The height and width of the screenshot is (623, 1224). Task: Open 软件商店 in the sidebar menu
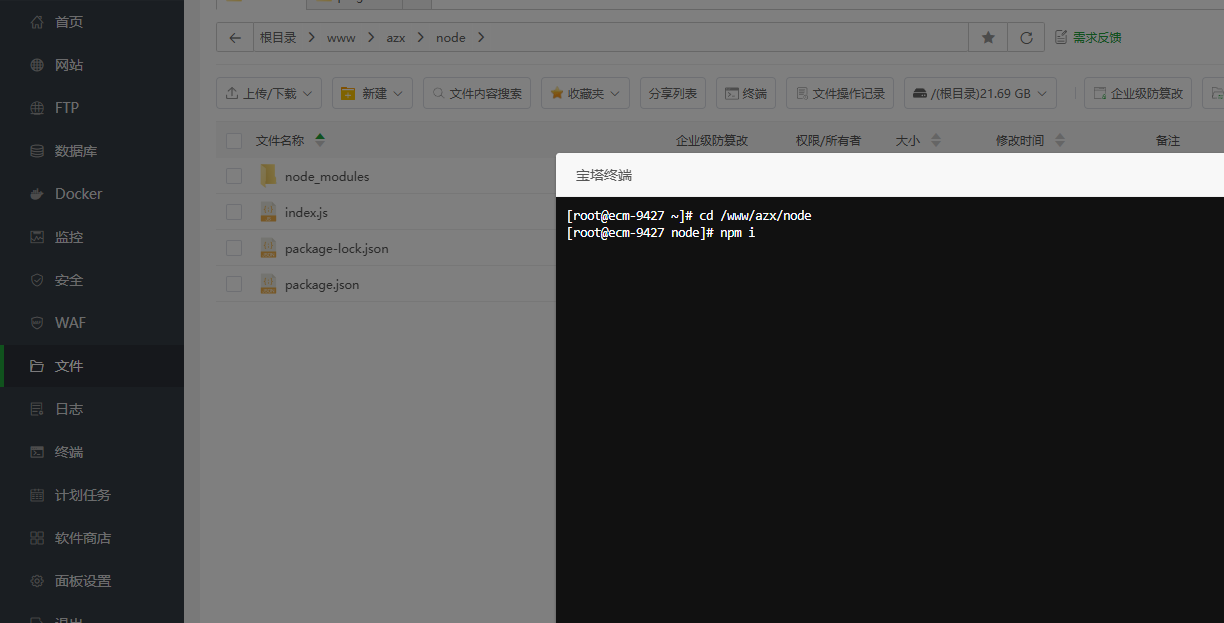click(x=92, y=538)
